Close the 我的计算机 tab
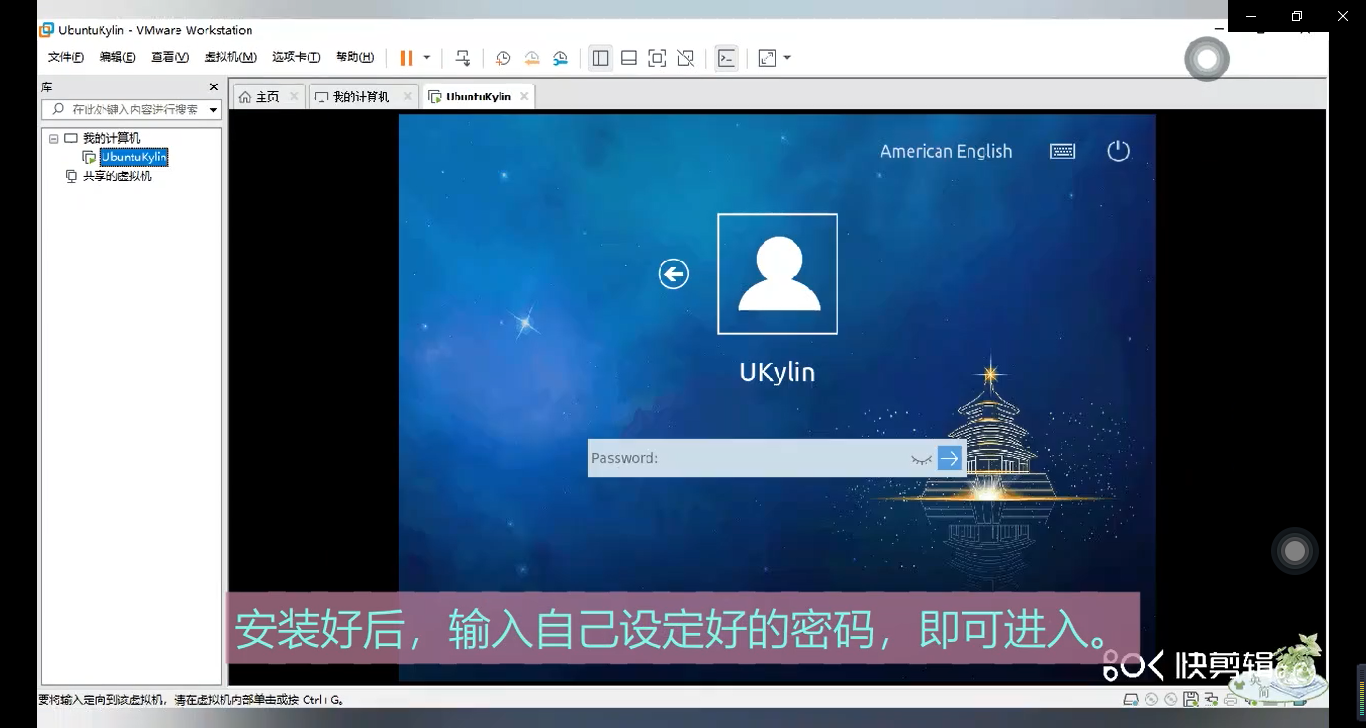Viewport: 1366px width, 728px height. [x=407, y=96]
